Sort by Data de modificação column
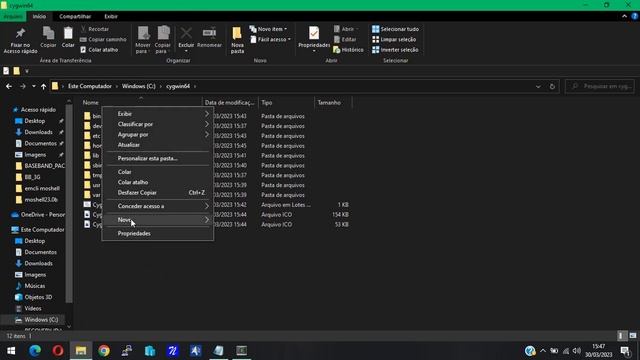This screenshot has height=360, width=640. click(230, 102)
